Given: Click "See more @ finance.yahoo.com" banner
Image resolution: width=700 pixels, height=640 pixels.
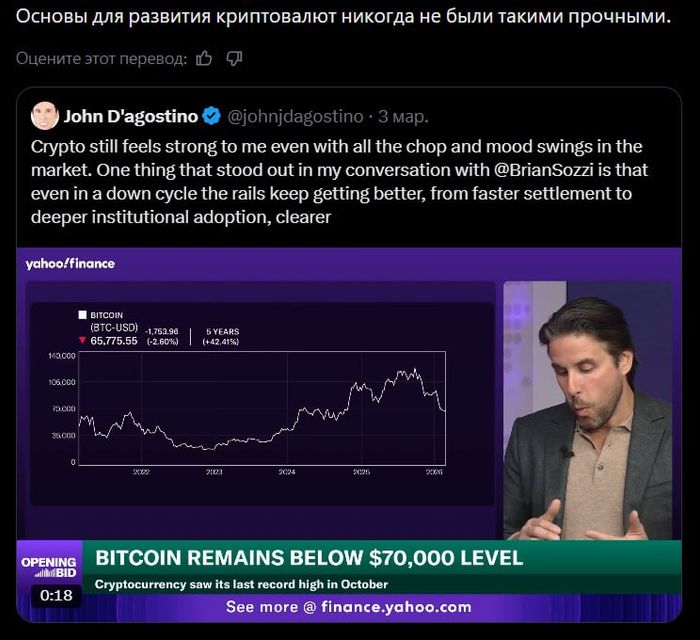Looking at the screenshot, I should click(x=348, y=607).
